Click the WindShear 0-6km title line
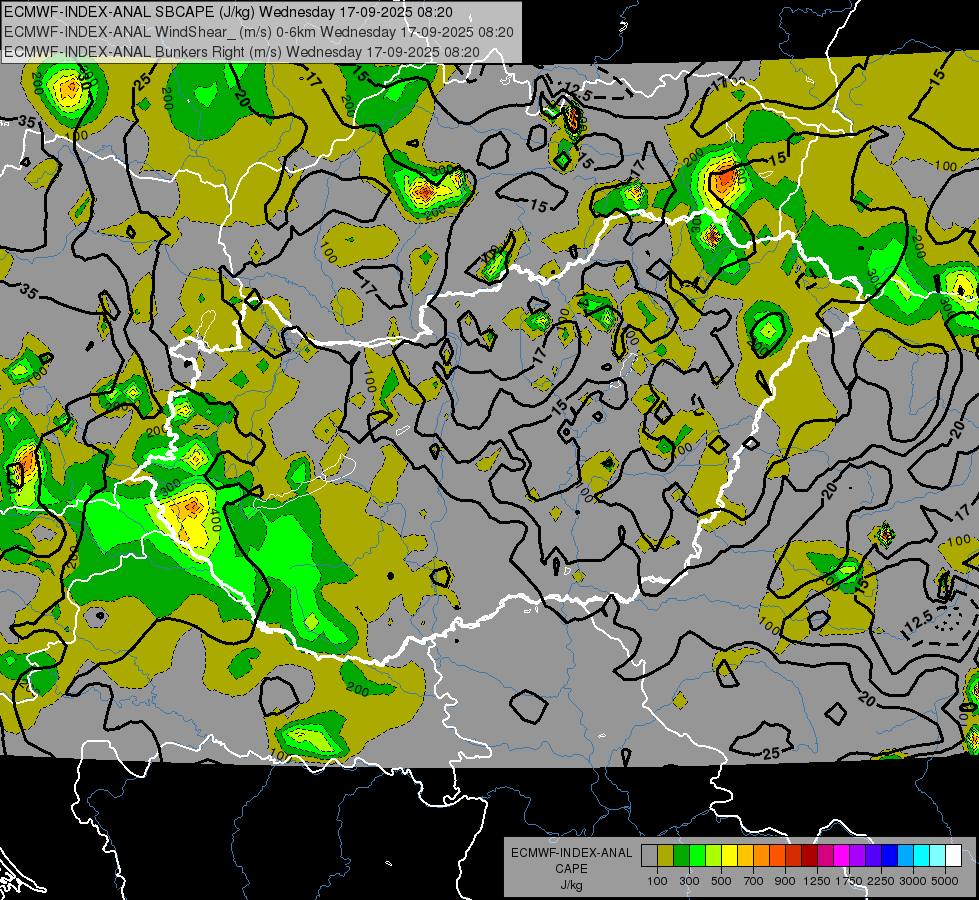Viewport: 979px width, 900px height. [x=259, y=32]
